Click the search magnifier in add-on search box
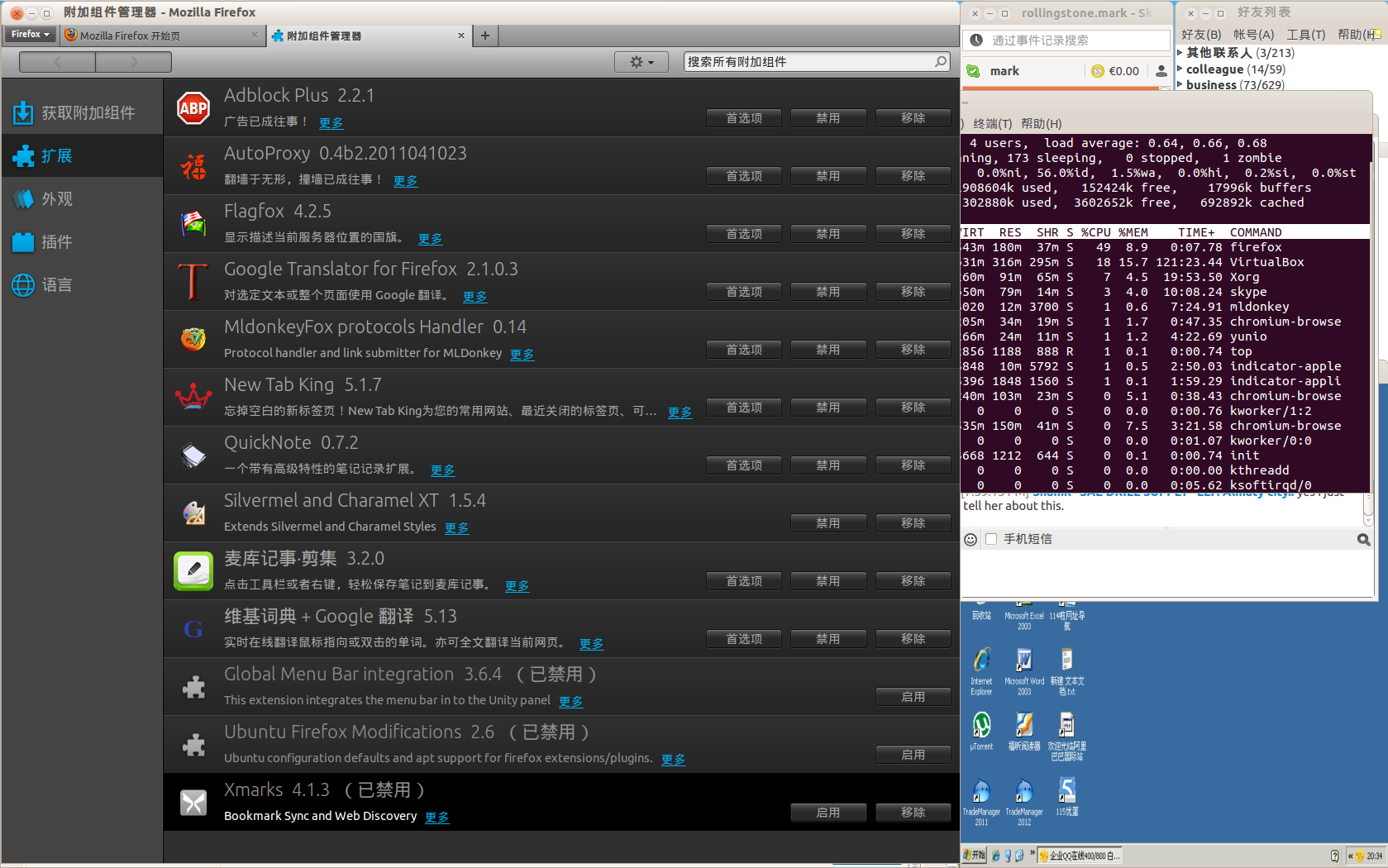The width and height of the screenshot is (1388, 868). (941, 61)
